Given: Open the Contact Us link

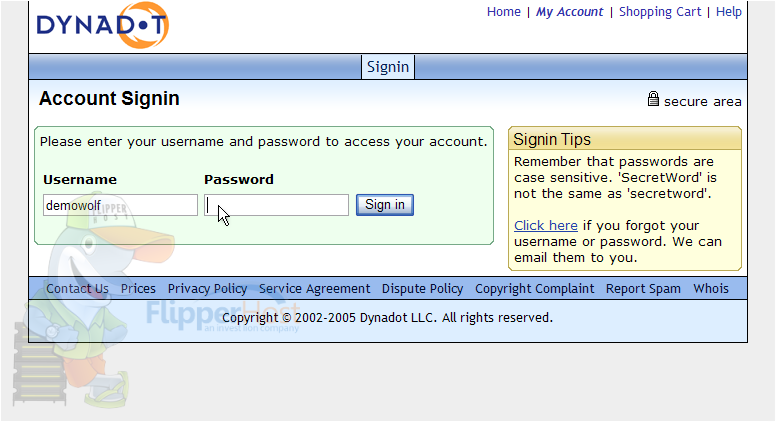Looking at the screenshot, I should point(77,288).
